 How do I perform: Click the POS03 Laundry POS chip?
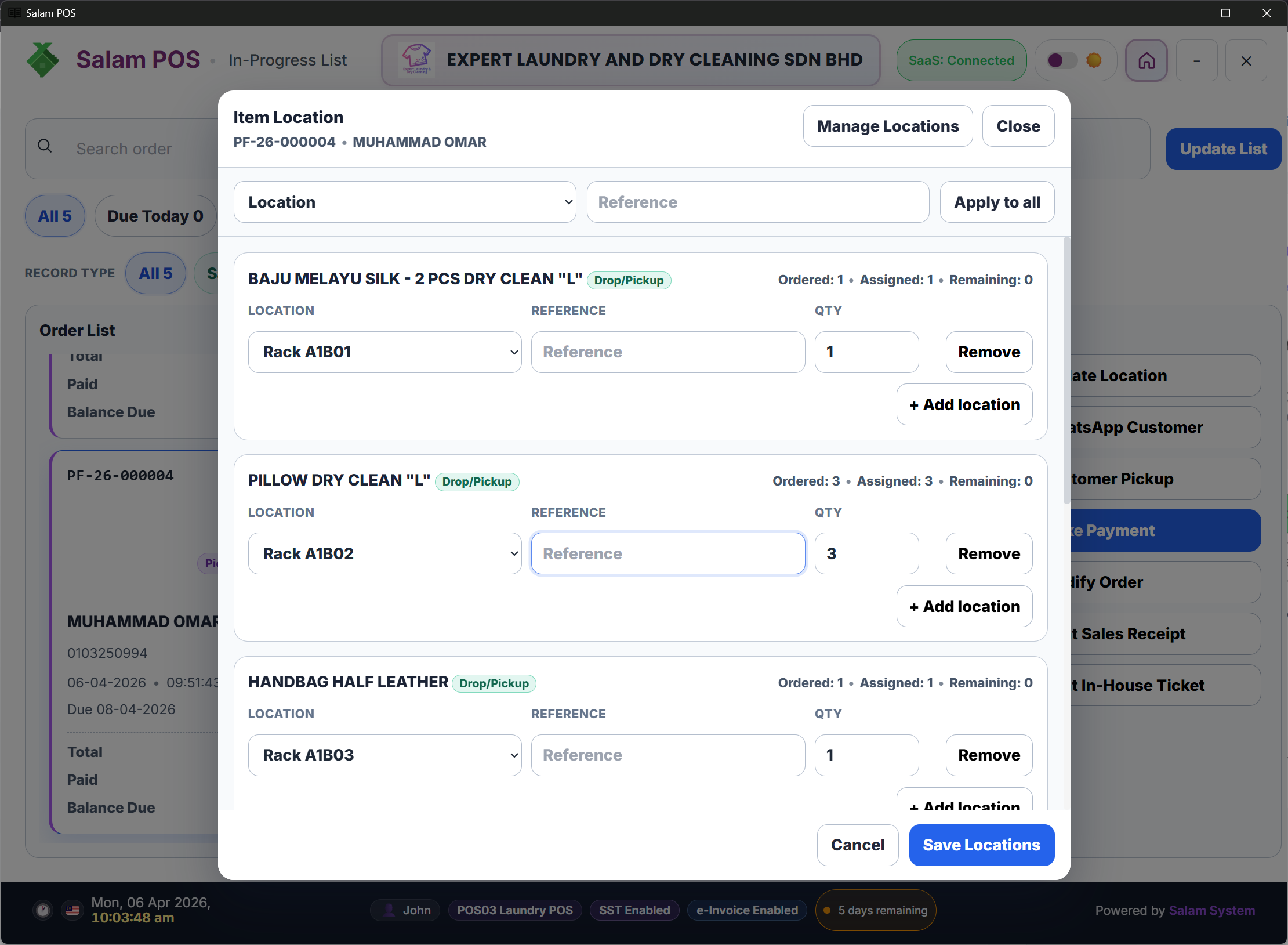pos(515,910)
